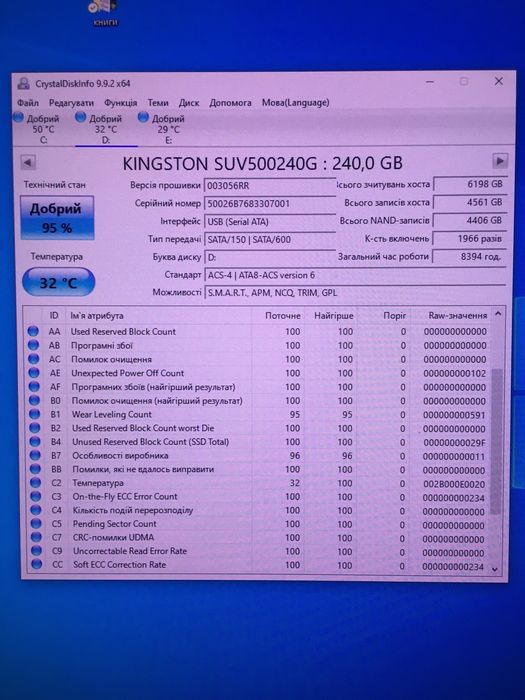Open the Допомога menu
525x700 pixels.
230,103
